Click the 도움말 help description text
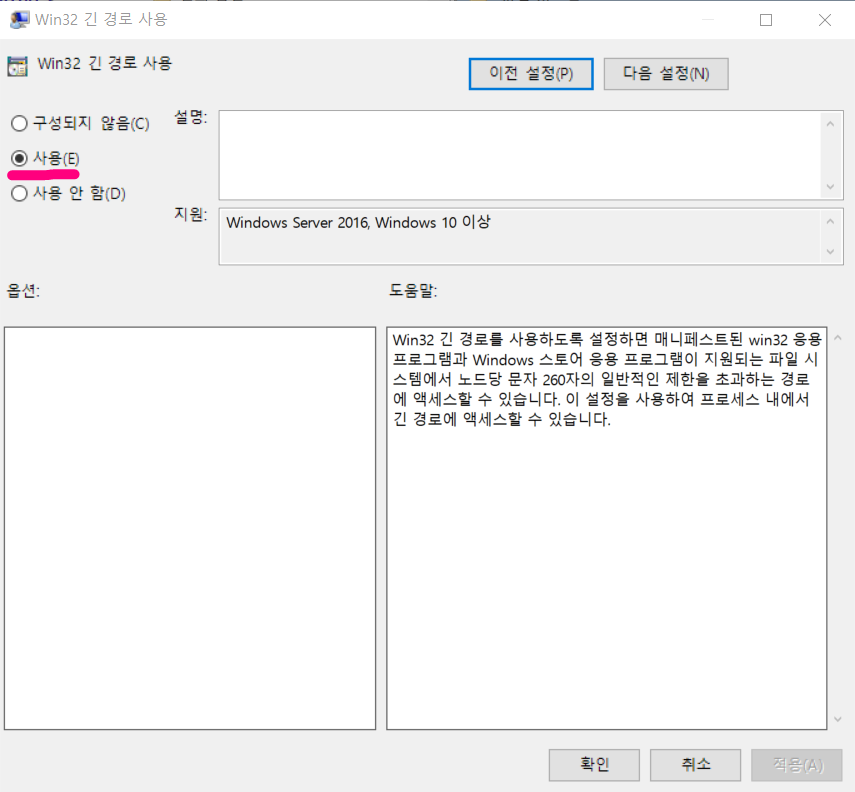Image resolution: width=855 pixels, height=792 pixels. point(607,380)
